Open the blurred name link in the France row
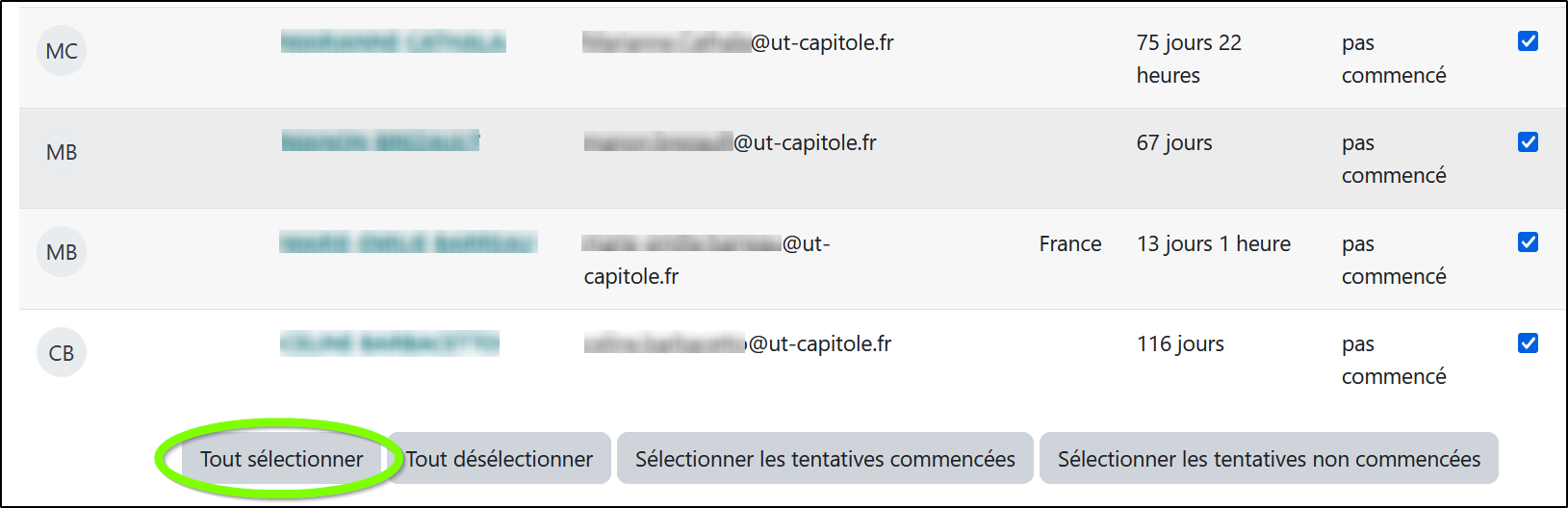The height and width of the screenshot is (508, 1568). pos(407,242)
